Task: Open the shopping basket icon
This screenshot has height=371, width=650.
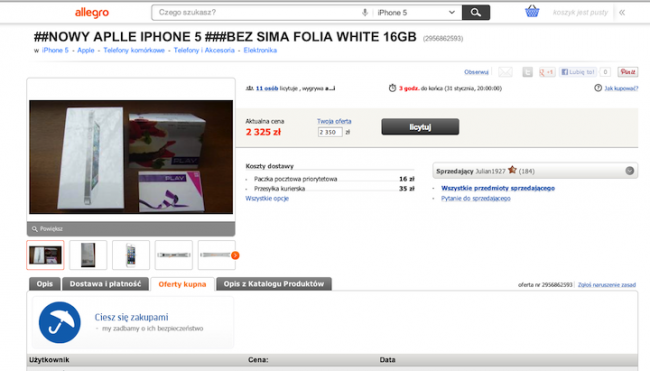Action: pos(532,12)
